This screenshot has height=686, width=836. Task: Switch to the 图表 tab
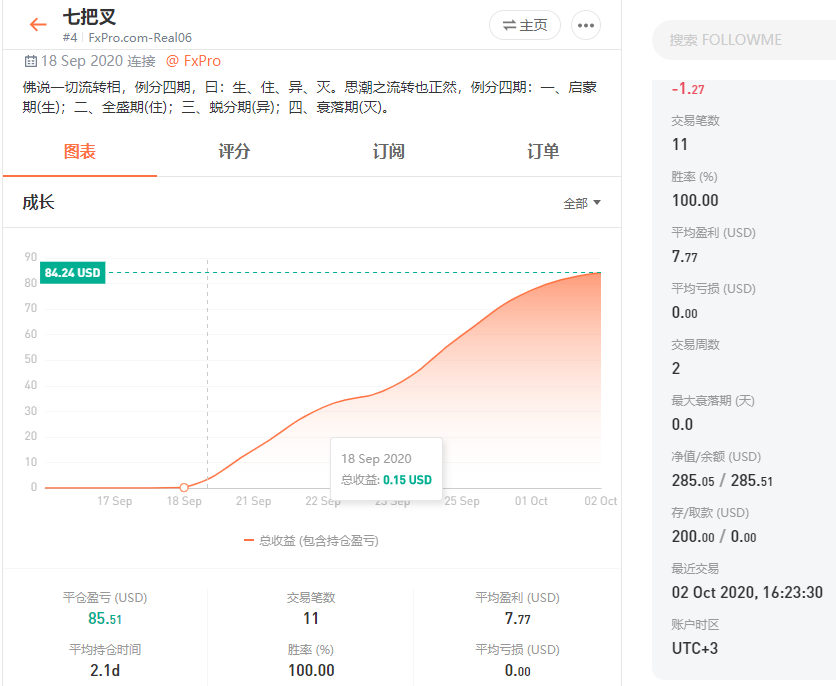tap(79, 151)
